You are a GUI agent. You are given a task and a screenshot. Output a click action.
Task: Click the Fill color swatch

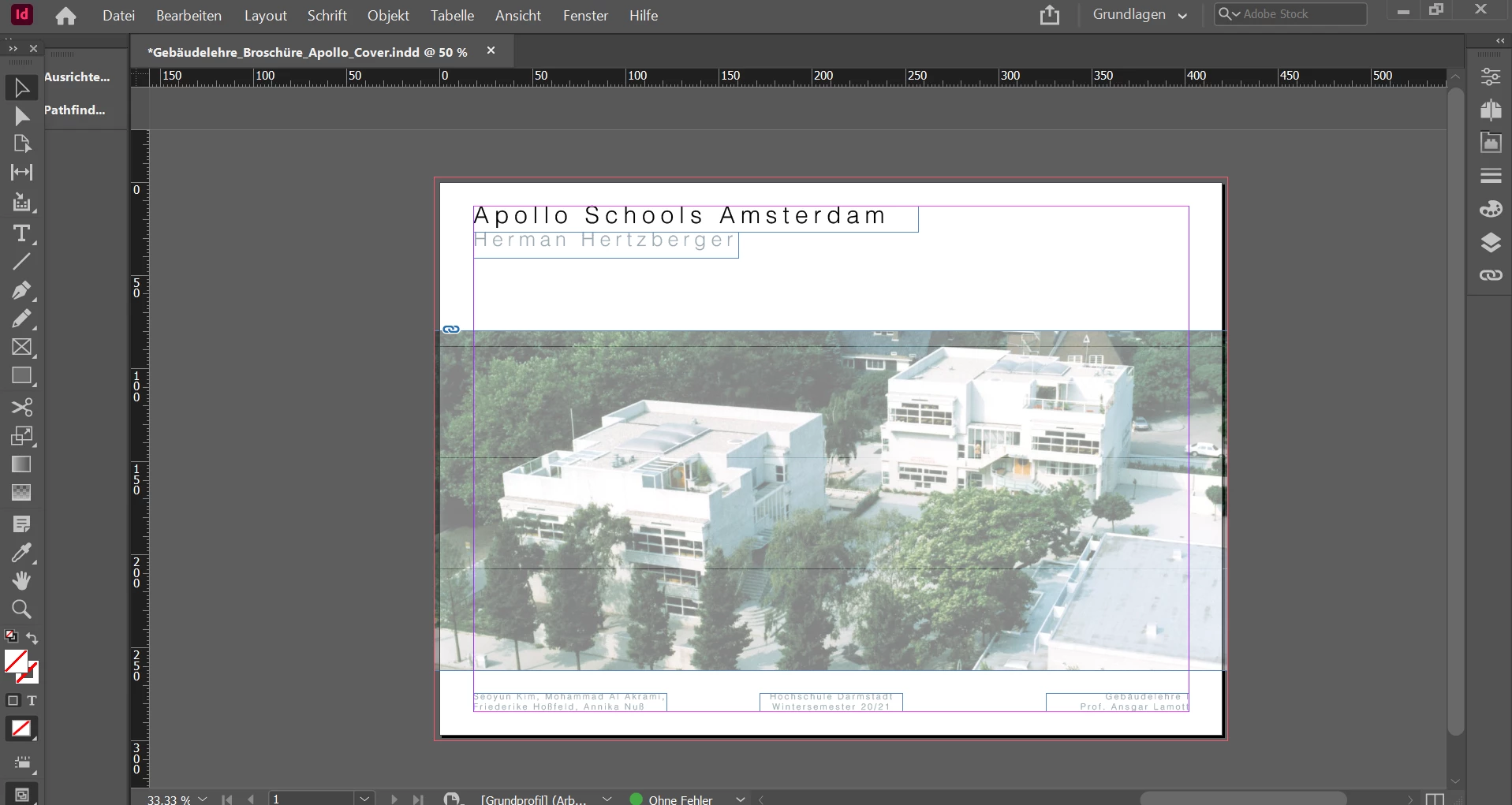16,662
